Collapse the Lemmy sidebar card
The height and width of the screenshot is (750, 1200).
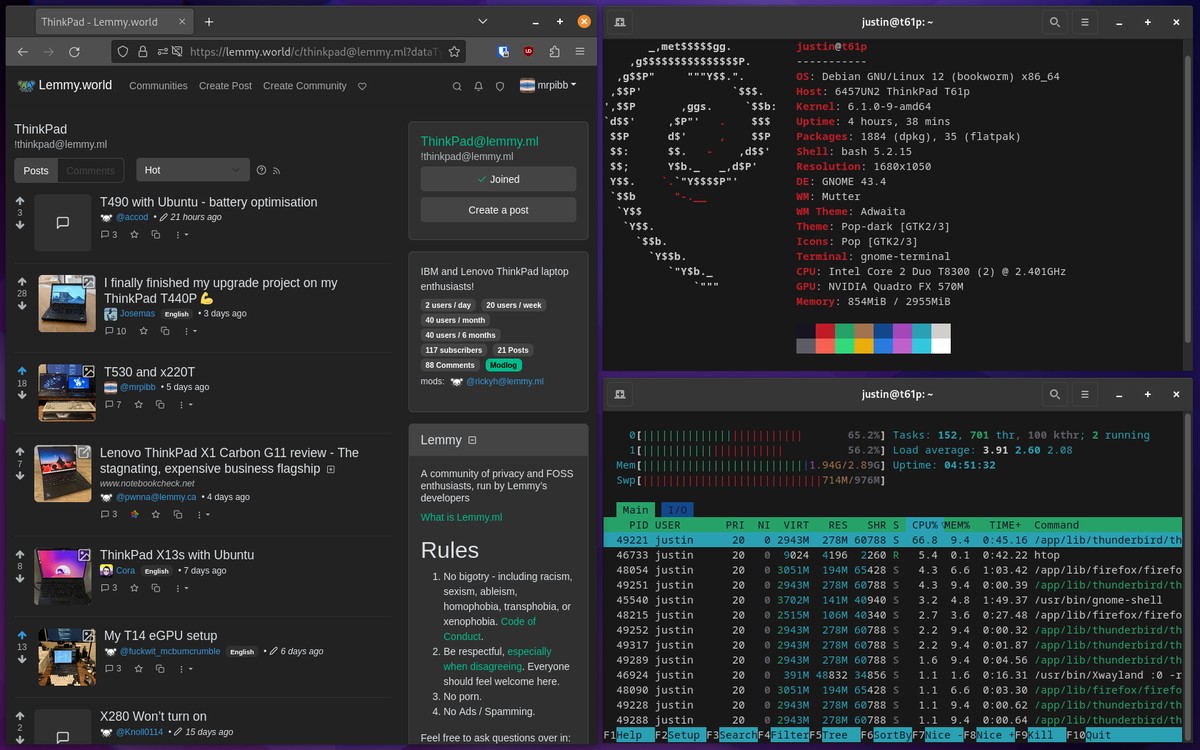473,440
